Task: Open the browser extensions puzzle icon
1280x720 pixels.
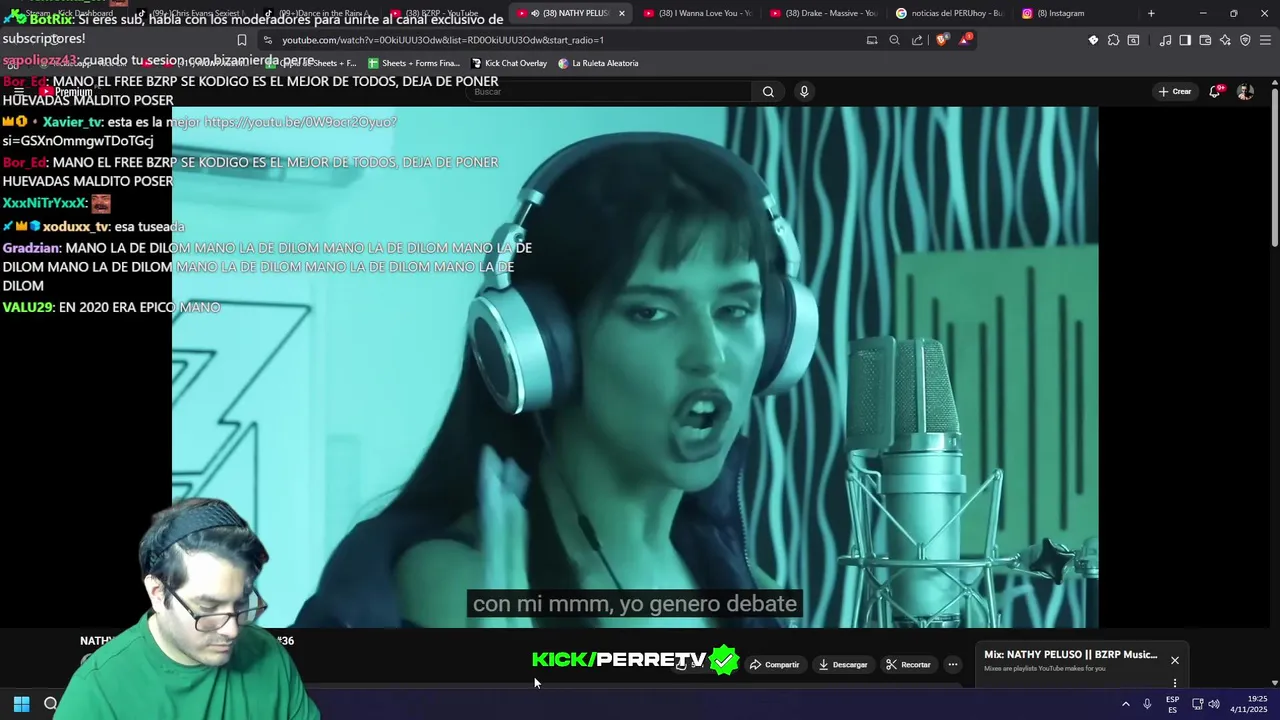Action: (x=1113, y=40)
